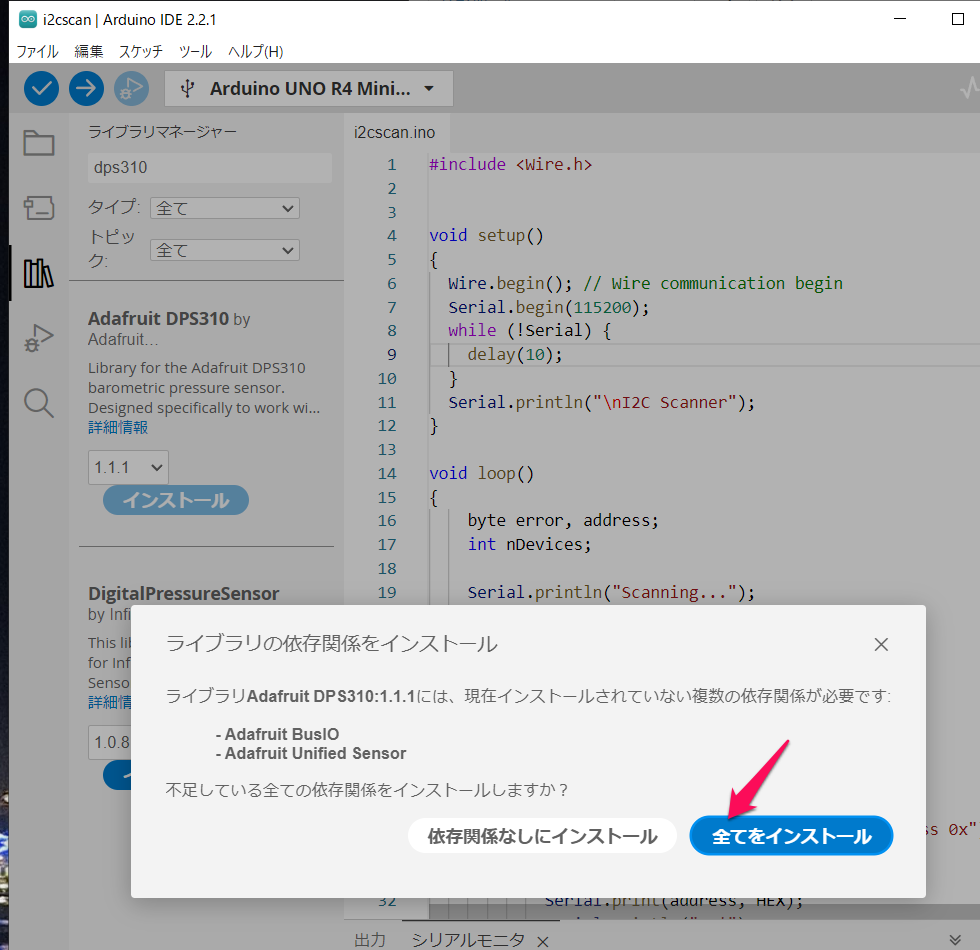Click 依存関係なしにインストール button

[x=542, y=836]
